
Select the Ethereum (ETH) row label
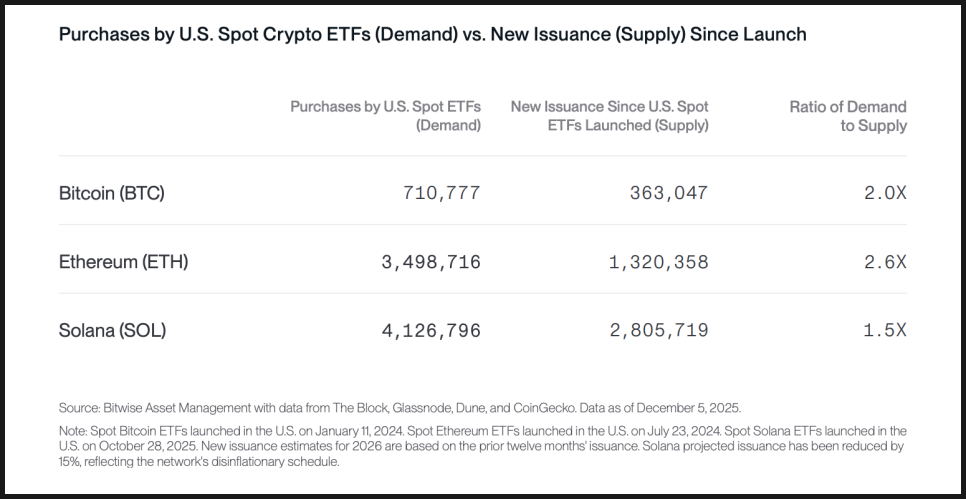point(123,262)
